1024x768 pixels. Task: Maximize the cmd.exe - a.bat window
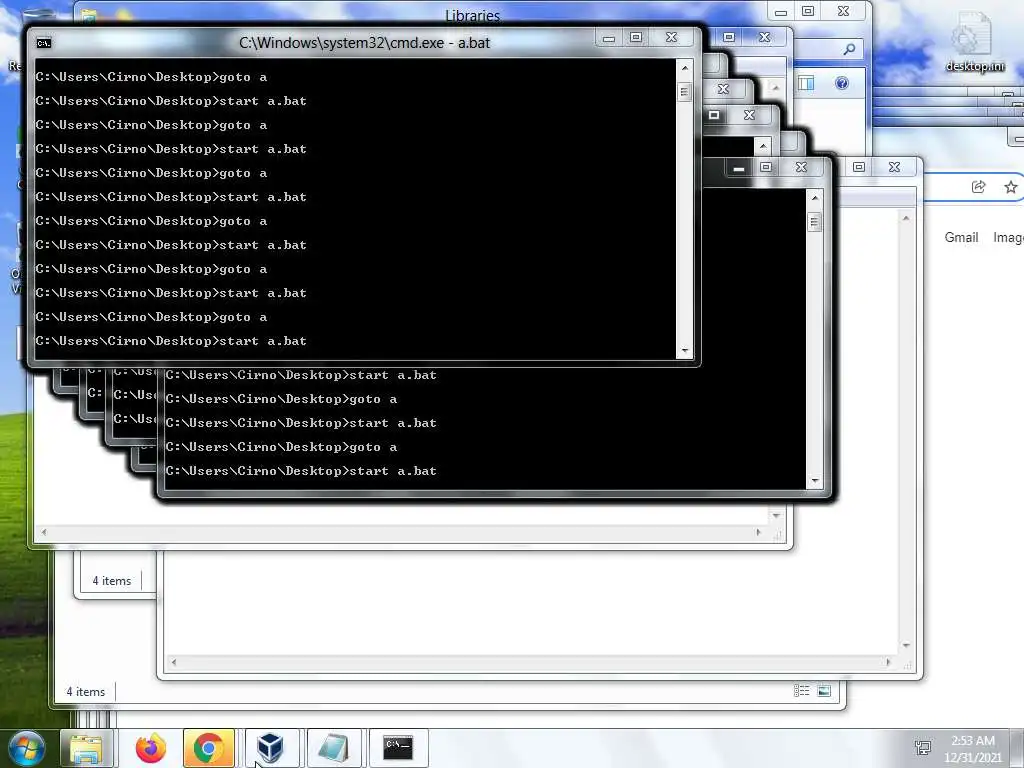(x=636, y=38)
